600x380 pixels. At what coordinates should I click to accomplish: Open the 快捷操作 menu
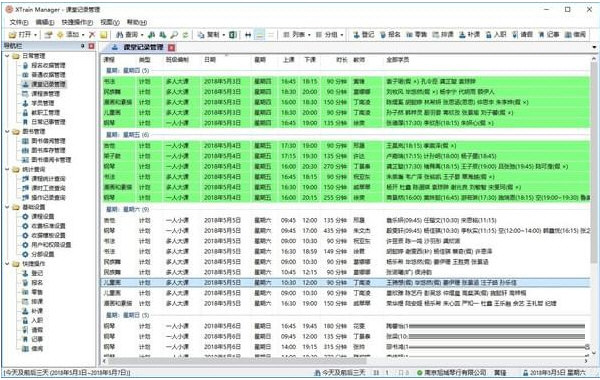point(77,22)
